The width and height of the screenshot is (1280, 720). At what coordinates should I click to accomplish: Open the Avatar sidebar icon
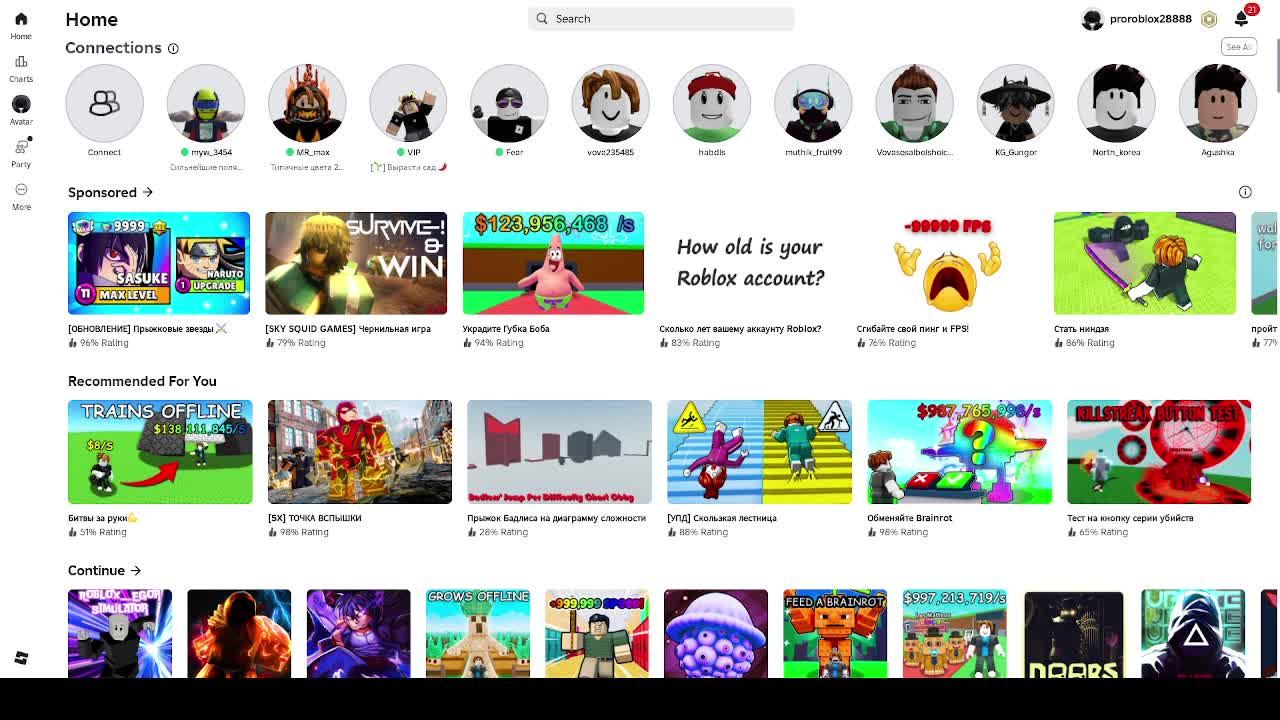pyautogui.click(x=21, y=104)
